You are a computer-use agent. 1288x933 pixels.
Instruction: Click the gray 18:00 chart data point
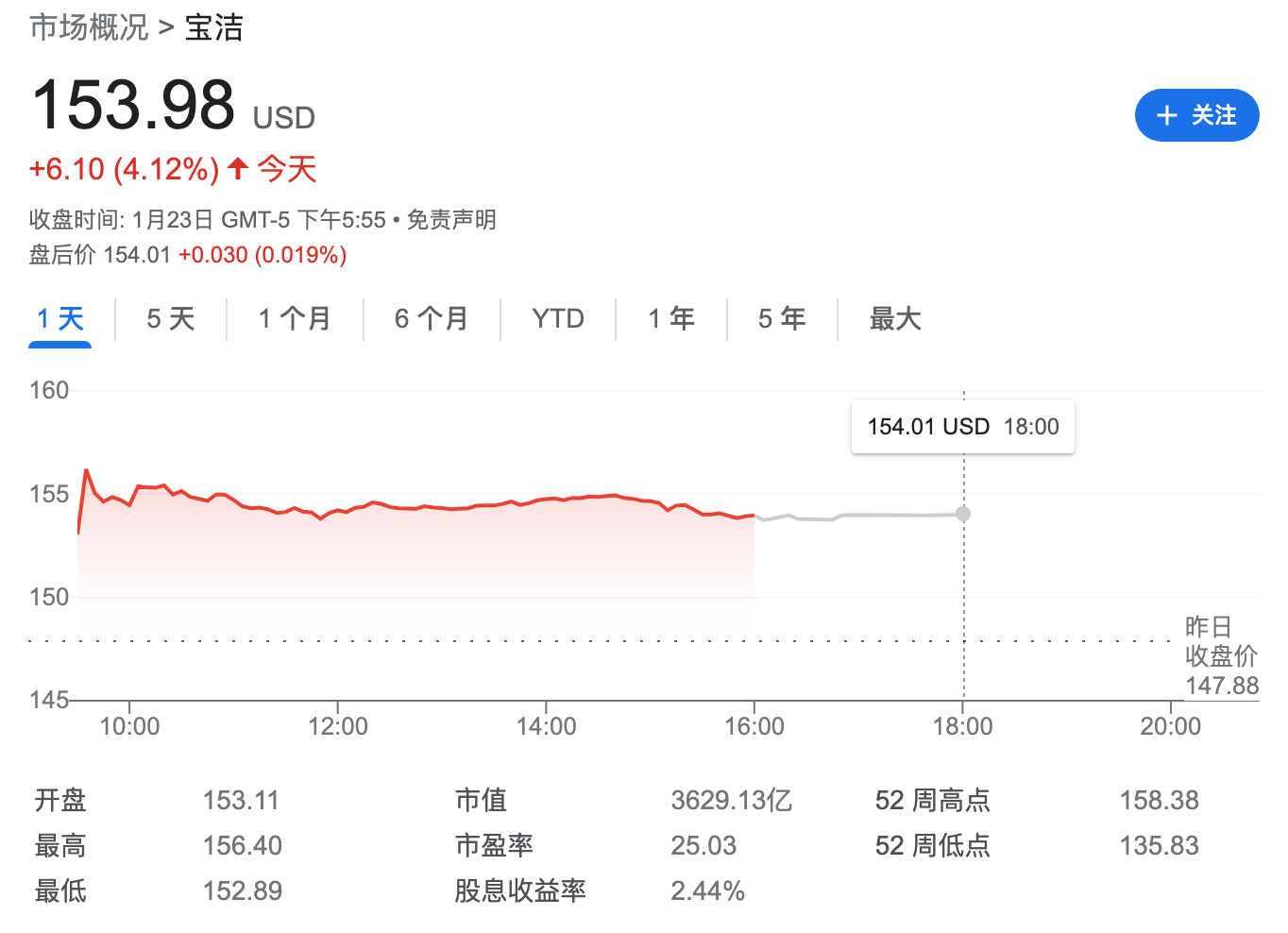coord(963,514)
